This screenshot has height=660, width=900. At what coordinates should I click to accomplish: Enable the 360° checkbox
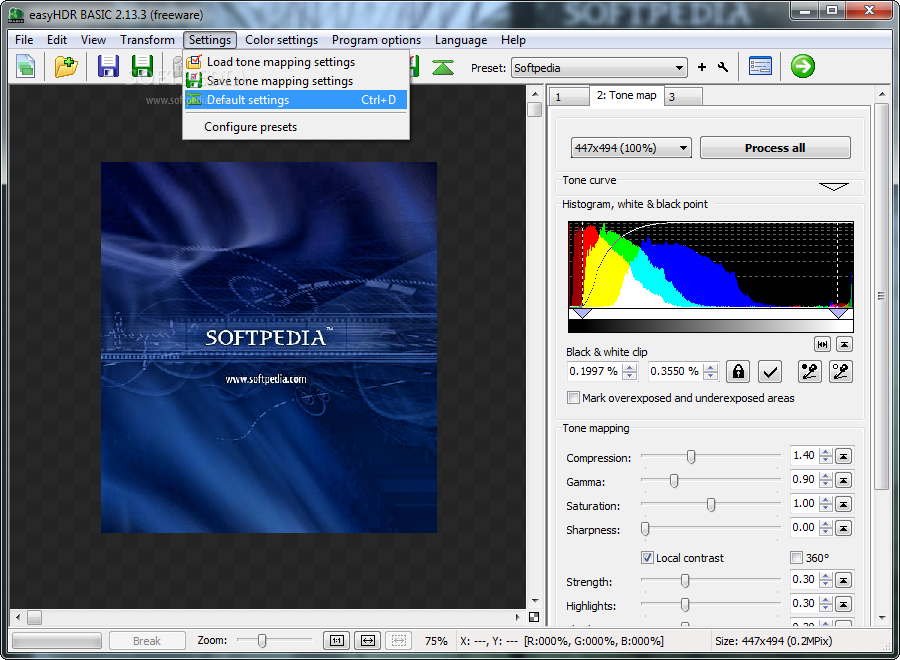pos(796,558)
